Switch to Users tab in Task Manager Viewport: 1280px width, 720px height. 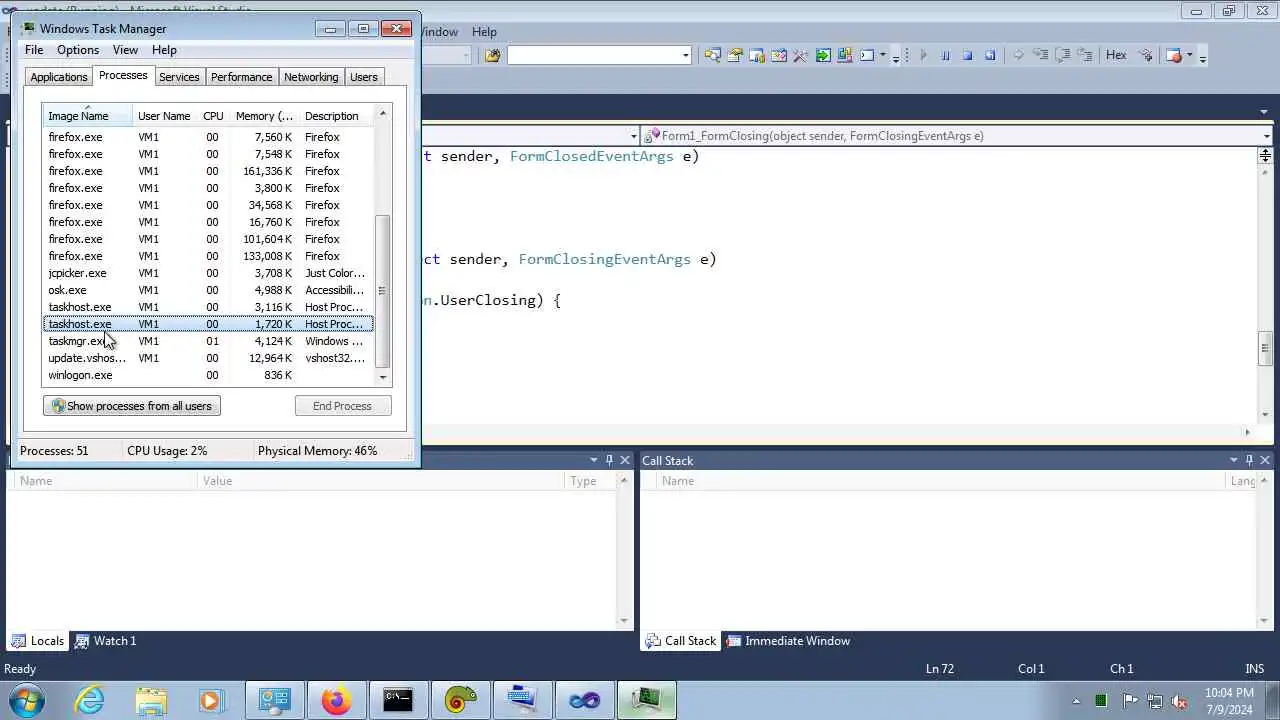[x=364, y=77]
